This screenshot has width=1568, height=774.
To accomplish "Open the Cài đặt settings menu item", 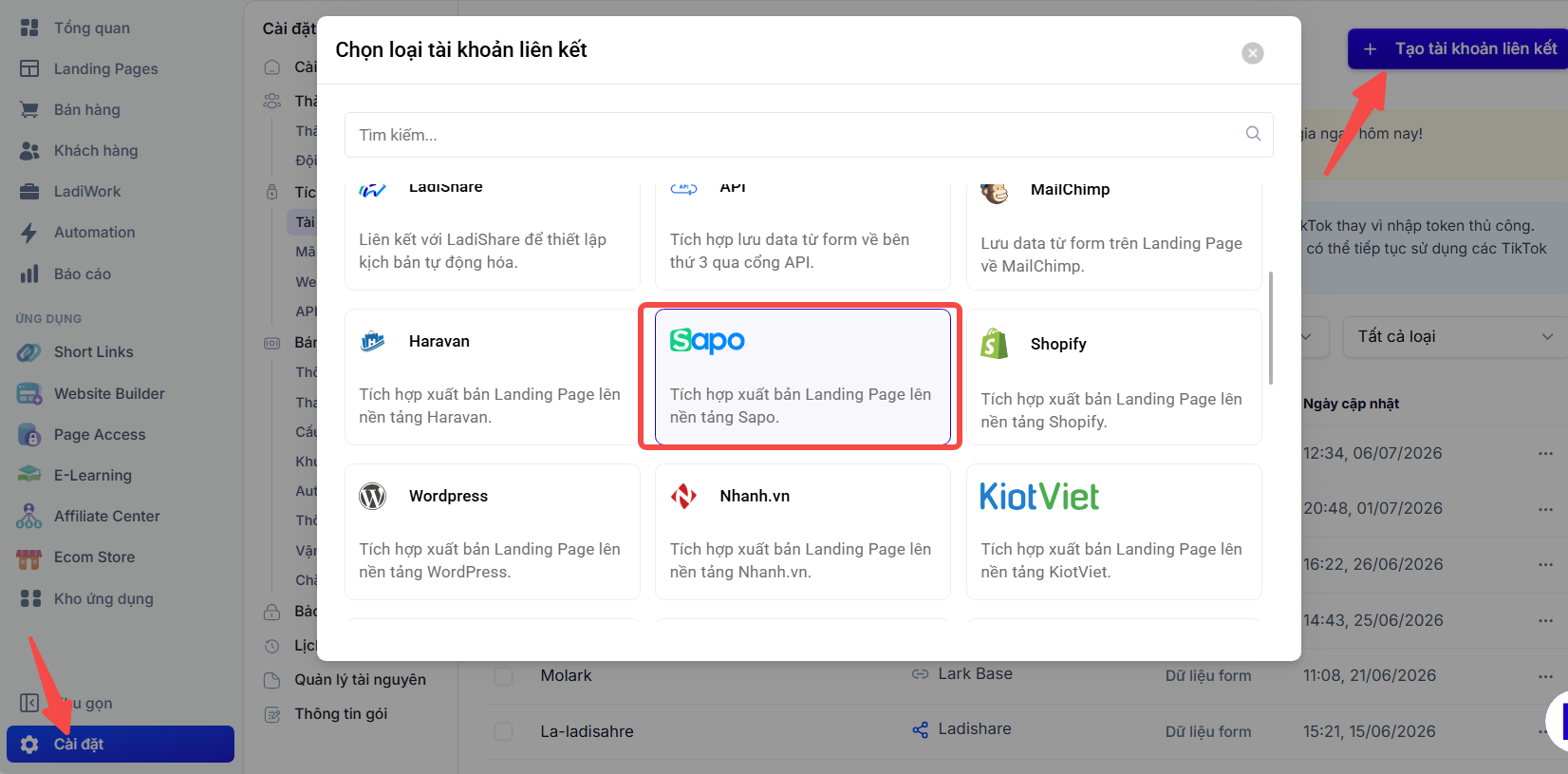I will 121,744.
